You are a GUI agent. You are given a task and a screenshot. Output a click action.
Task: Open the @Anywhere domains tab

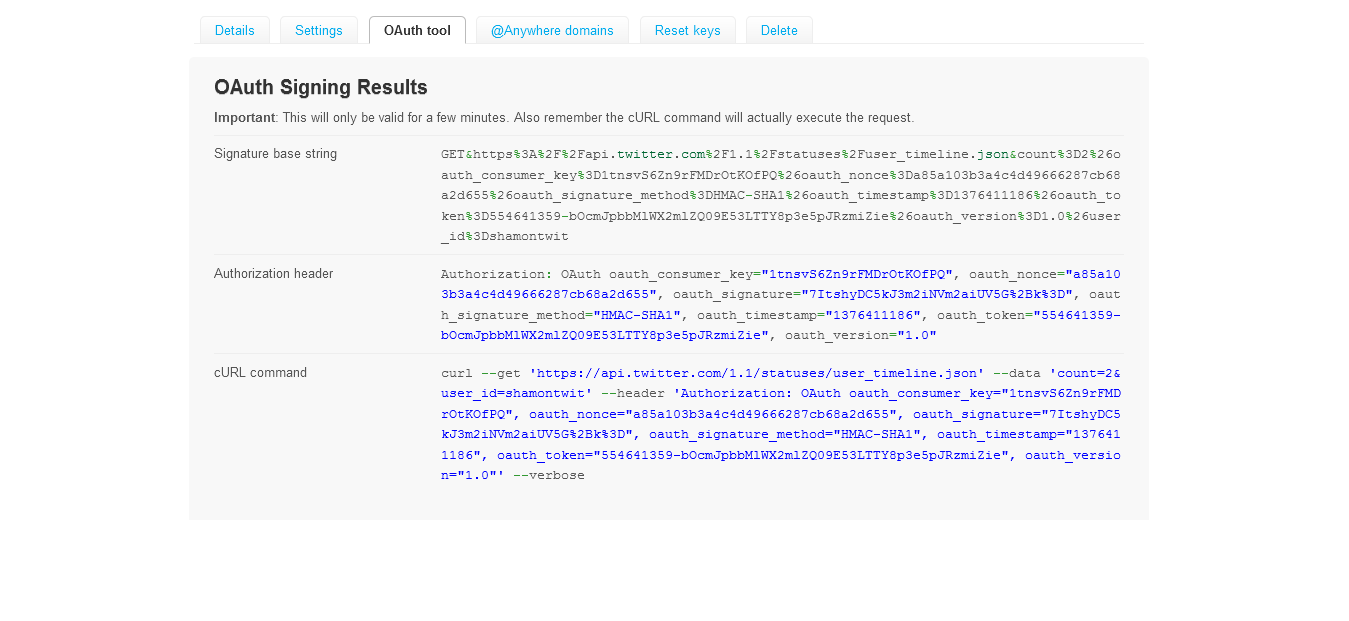(x=552, y=30)
